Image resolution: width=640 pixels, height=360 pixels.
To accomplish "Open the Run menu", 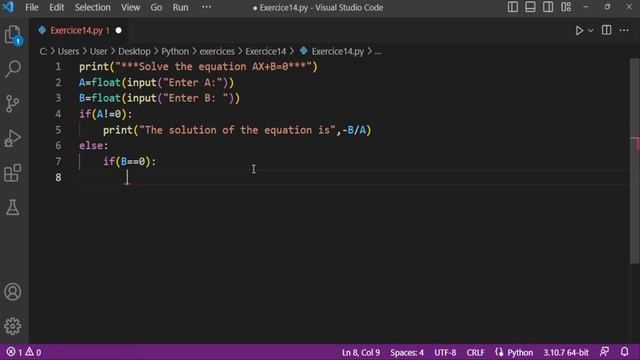I will [x=180, y=7].
